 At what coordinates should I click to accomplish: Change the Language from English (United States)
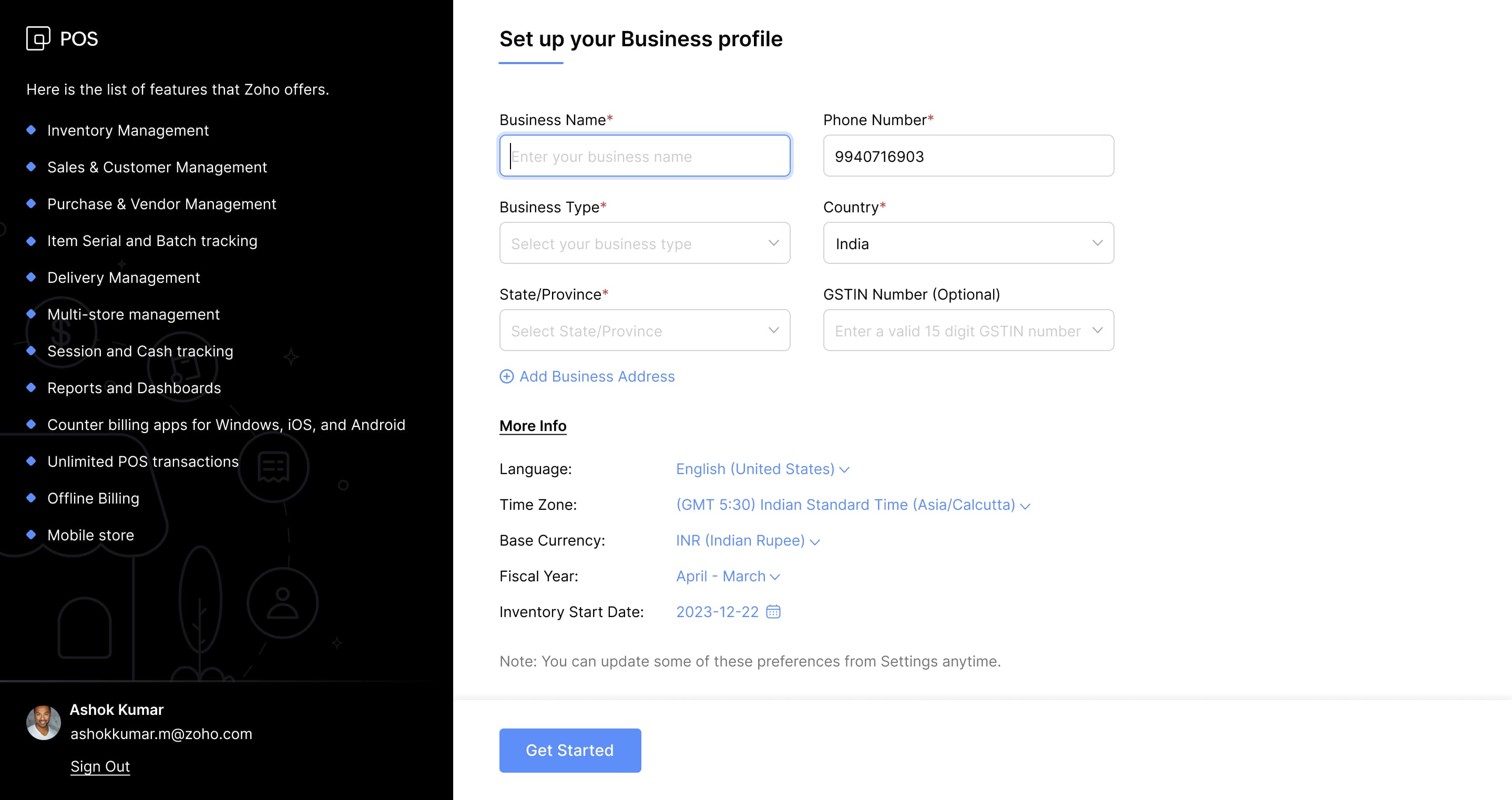(x=762, y=469)
